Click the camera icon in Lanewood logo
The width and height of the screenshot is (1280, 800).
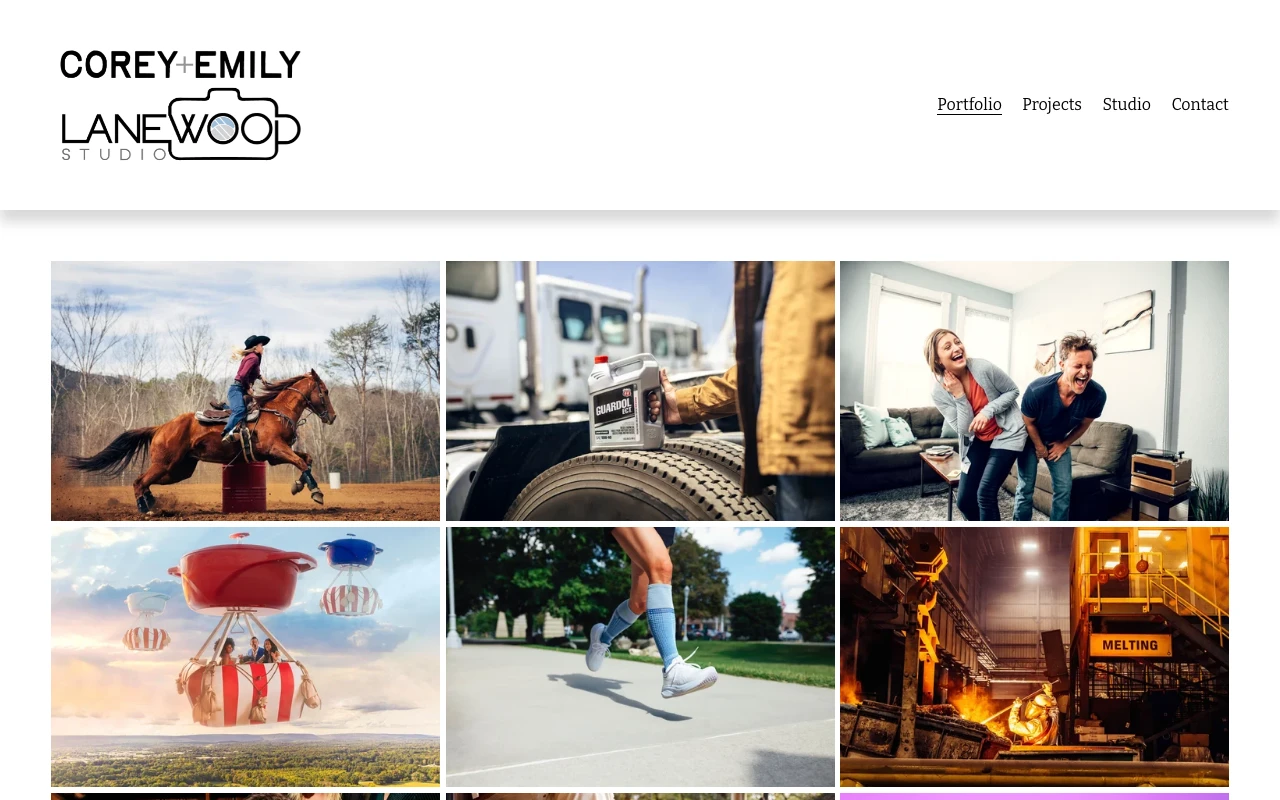[235, 124]
